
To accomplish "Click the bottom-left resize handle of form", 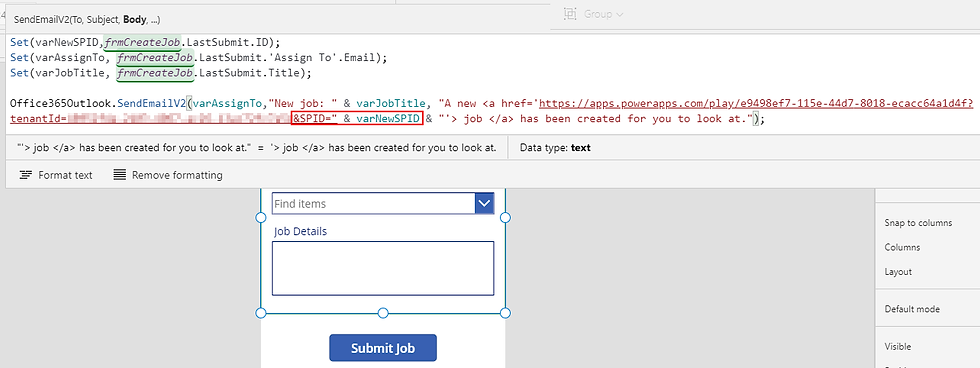I will pos(261,312).
